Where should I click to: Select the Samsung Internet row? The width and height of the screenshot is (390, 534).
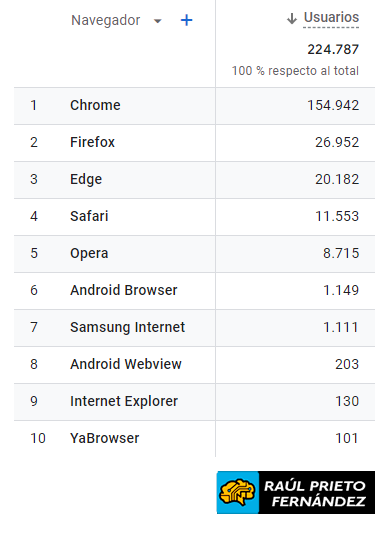click(x=194, y=328)
